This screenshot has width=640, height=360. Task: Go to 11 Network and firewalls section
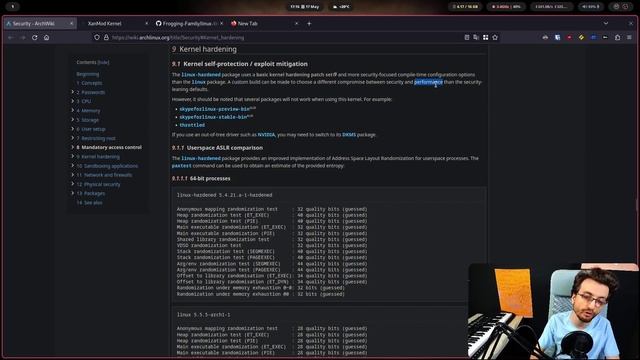(104, 175)
